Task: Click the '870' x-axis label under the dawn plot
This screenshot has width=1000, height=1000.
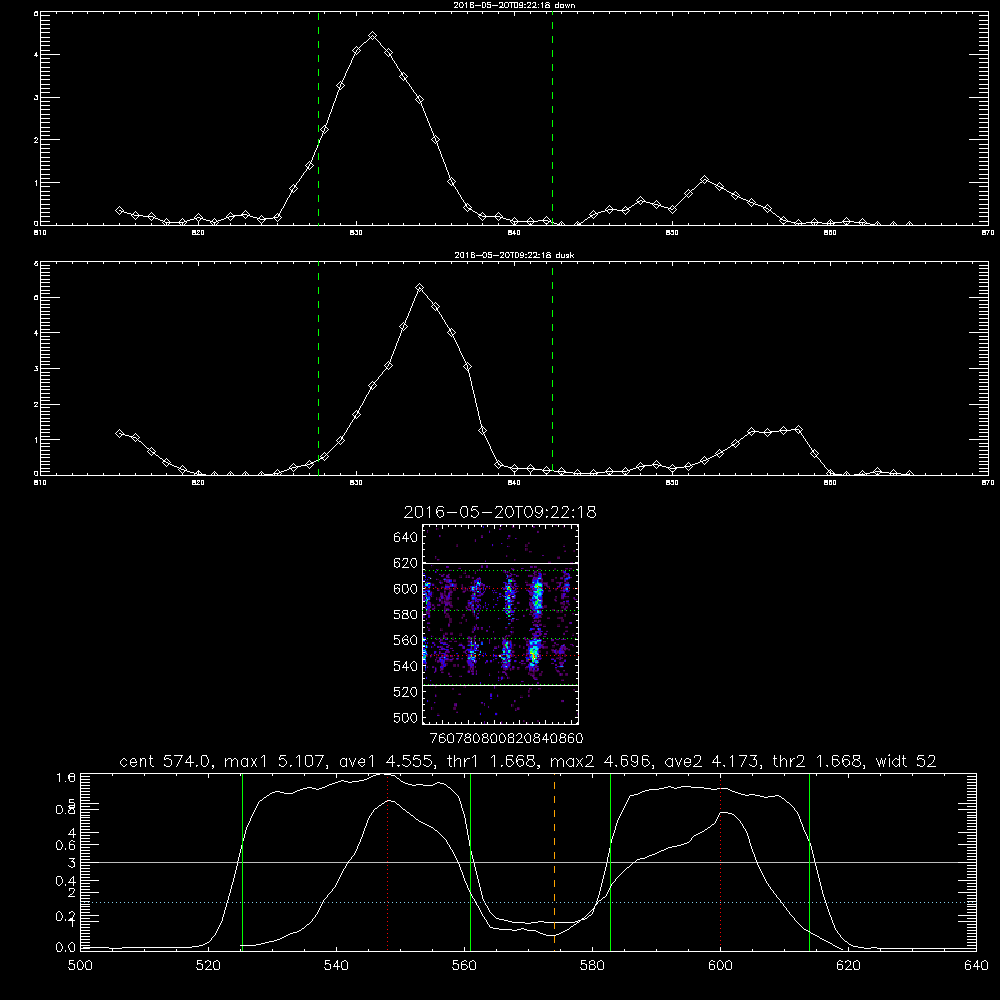Action: (x=988, y=233)
